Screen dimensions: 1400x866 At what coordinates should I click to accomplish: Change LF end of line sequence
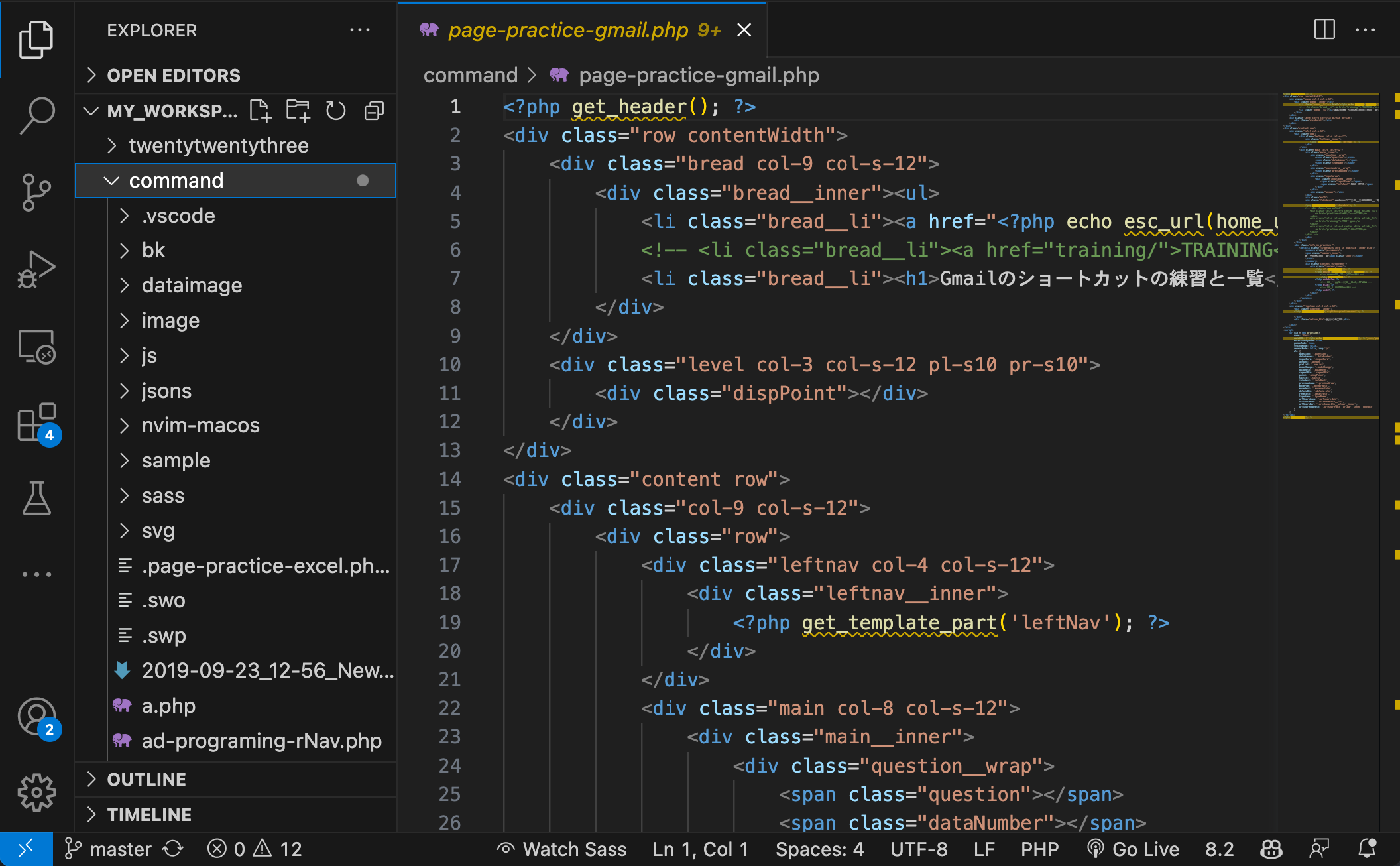coord(984,849)
